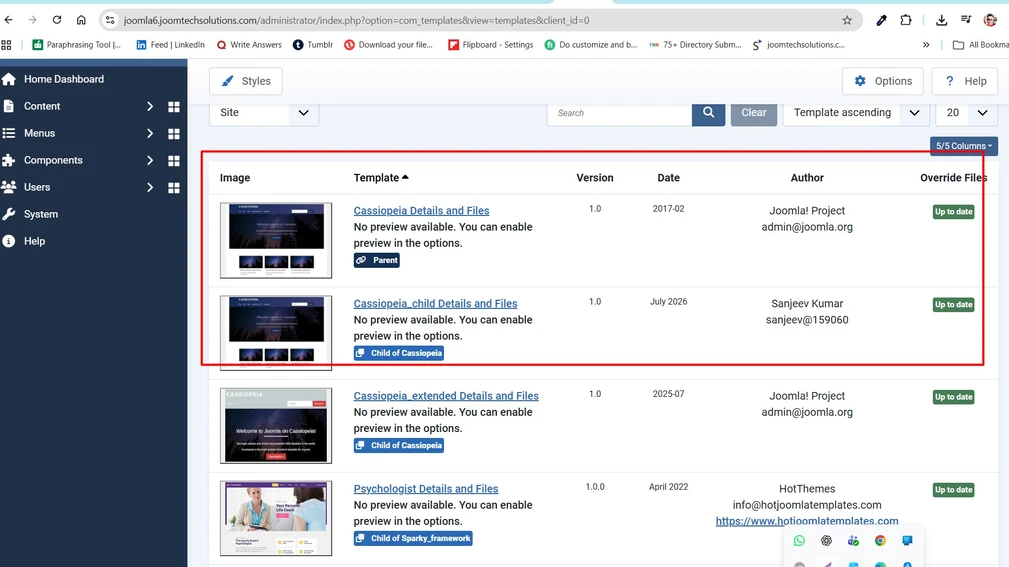Image resolution: width=1009 pixels, height=567 pixels.
Task: Open Psychologist Details and Files
Action: coord(425,488)
